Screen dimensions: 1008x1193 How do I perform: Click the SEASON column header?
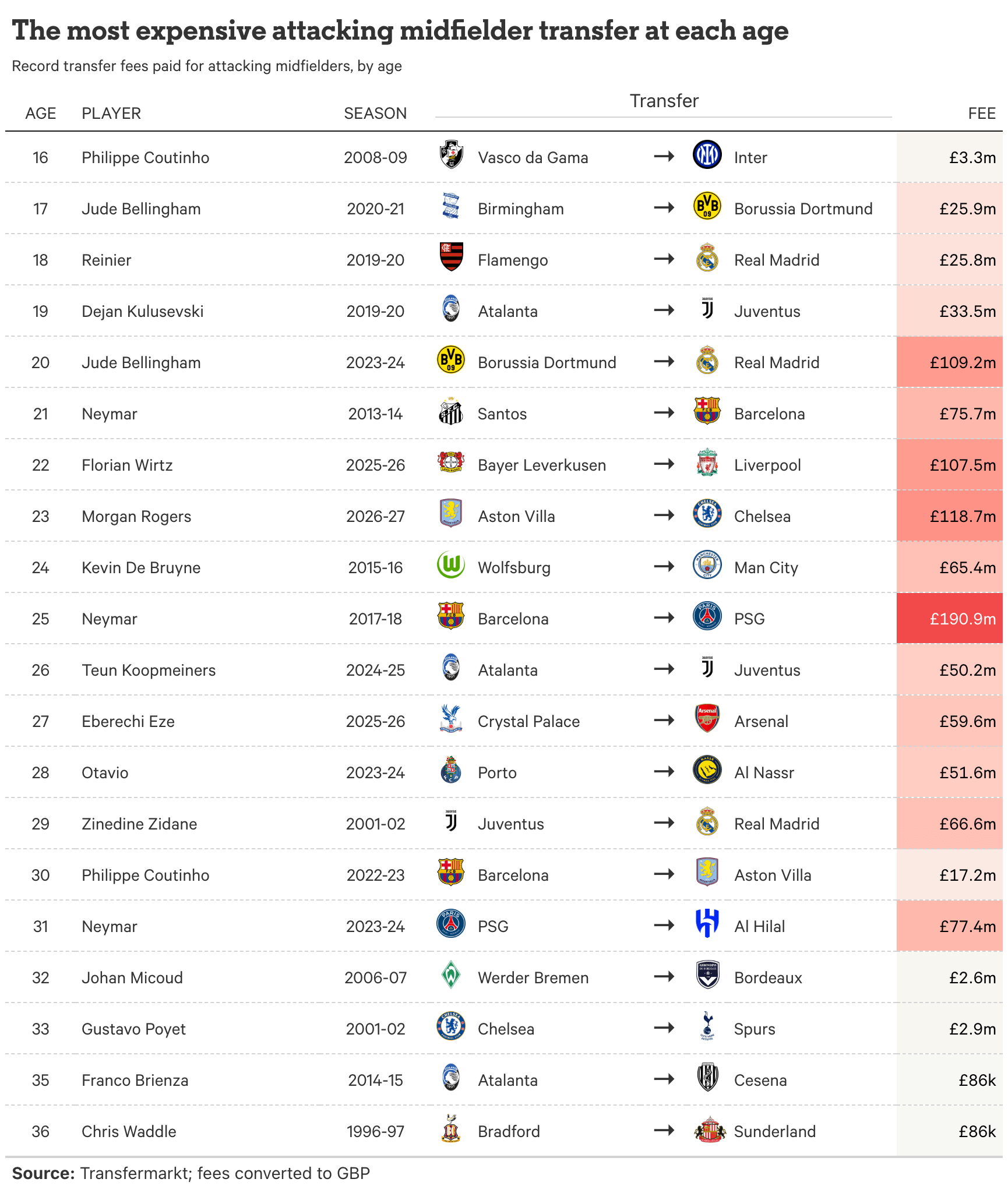click(x=375, y=113)
